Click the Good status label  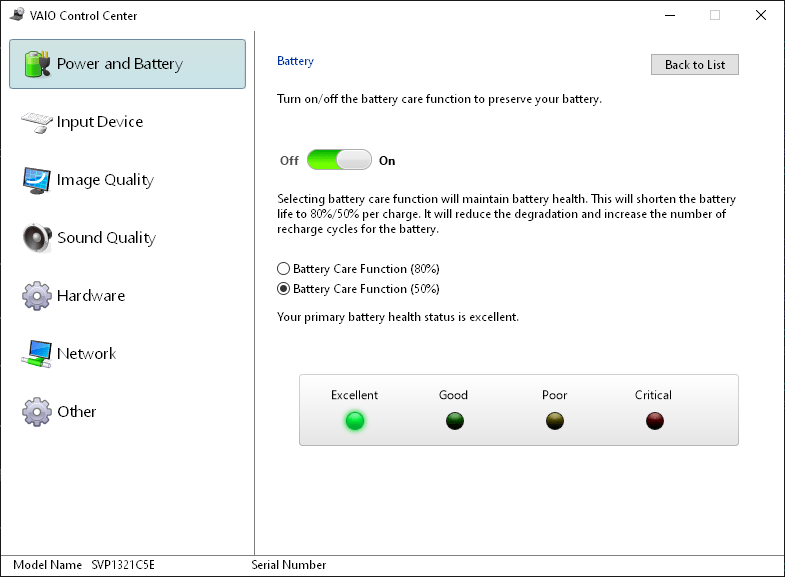[454, 395]
